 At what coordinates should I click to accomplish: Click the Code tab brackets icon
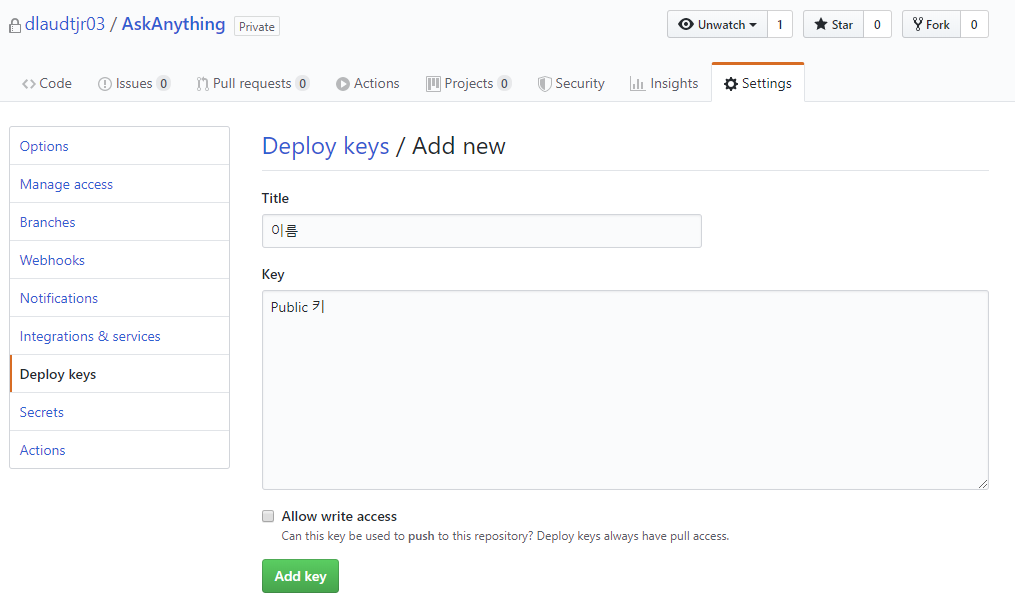pos(28,84)
